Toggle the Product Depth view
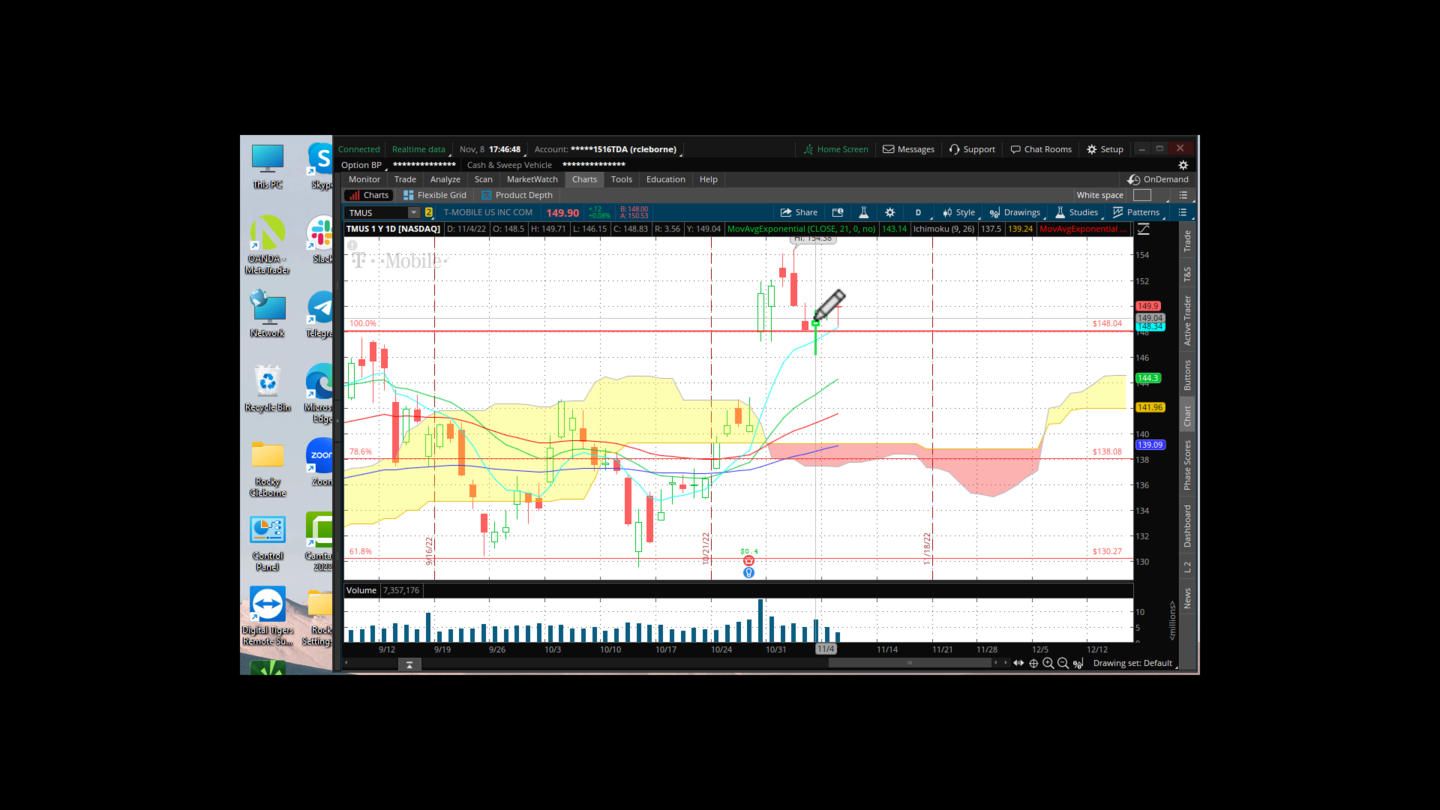 [x=517, y=195]
